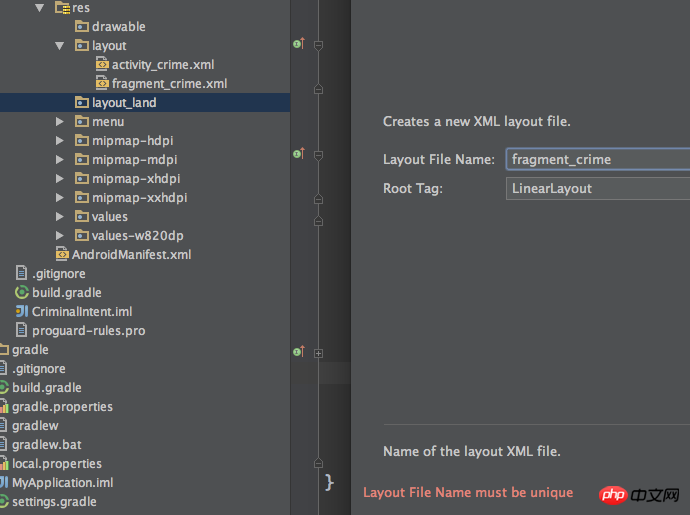This screenshot has width=690, height=515.
Task: Click the activity_crime.xml file icon
Action: click(x=102, y=65)
